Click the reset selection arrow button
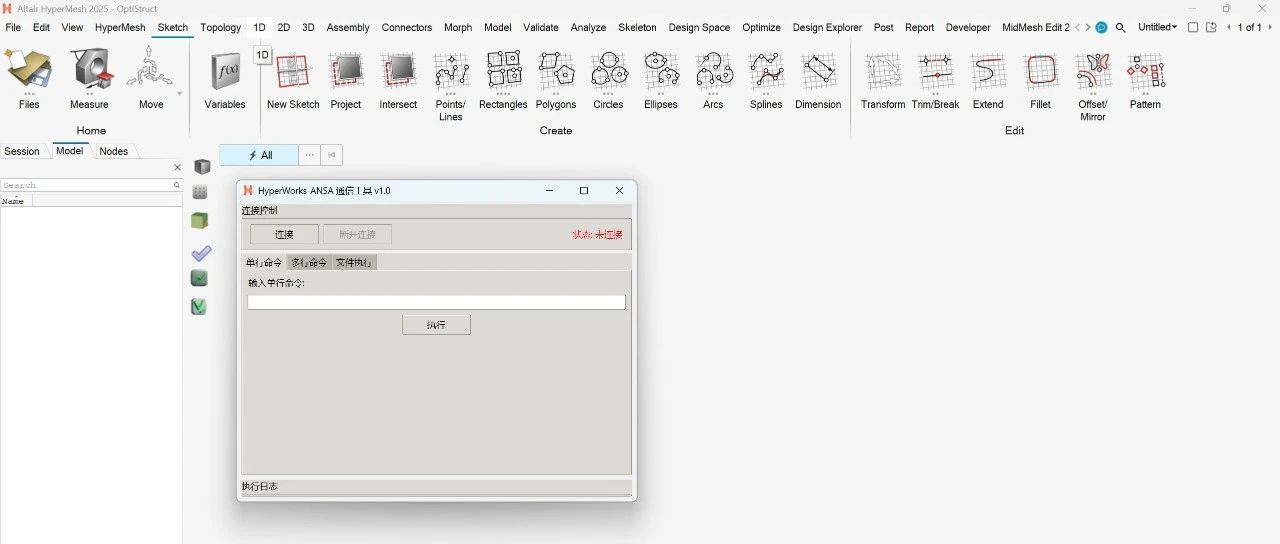The height and width of the screenshot is (544, 1280). point(332,155)
